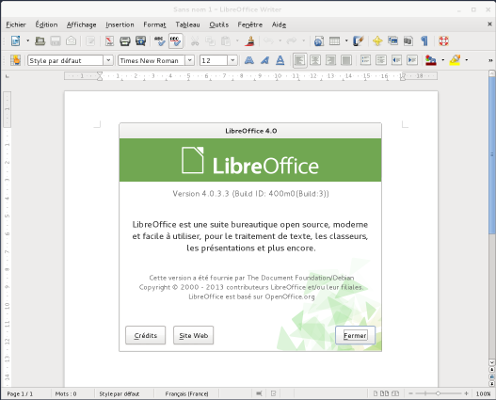Open LibreOffice Help lifebuoy icon
This screenshot has height=400, width=496.
click(444, 41)
